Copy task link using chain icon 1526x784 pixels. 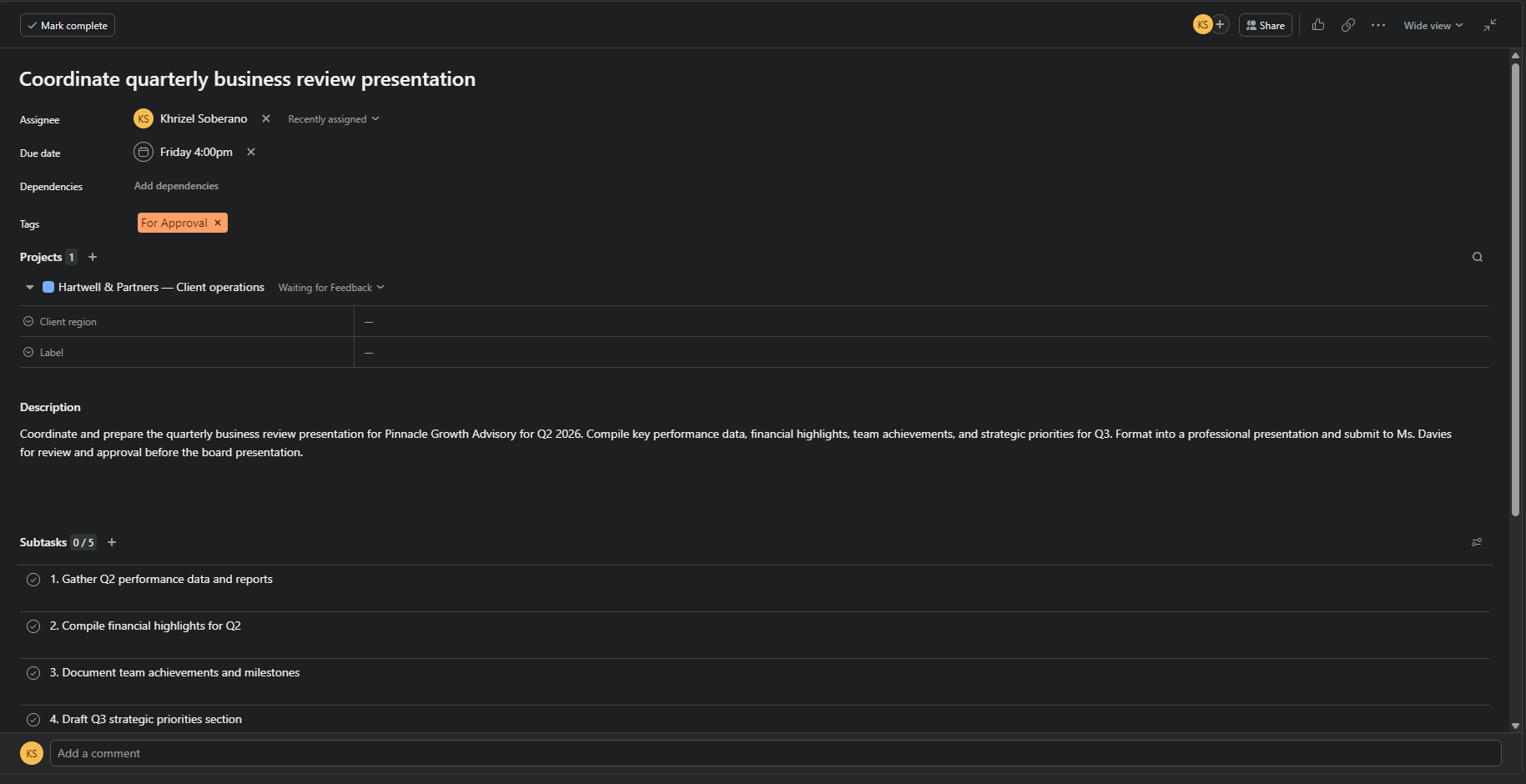tap(1348, 25)
